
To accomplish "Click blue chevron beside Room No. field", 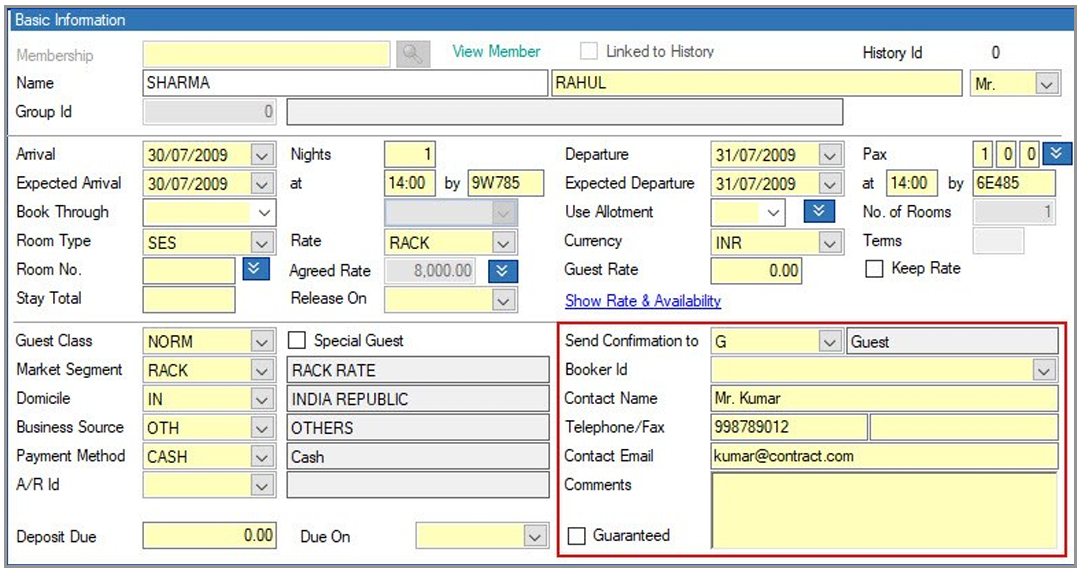I will click(x=254, y=270).
